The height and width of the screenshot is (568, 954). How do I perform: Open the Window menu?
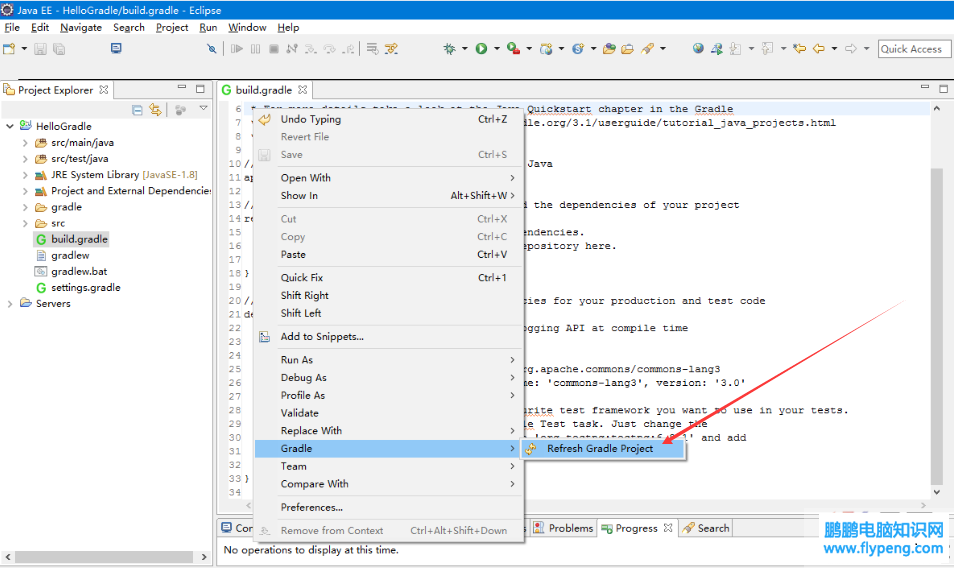point(247,27)
